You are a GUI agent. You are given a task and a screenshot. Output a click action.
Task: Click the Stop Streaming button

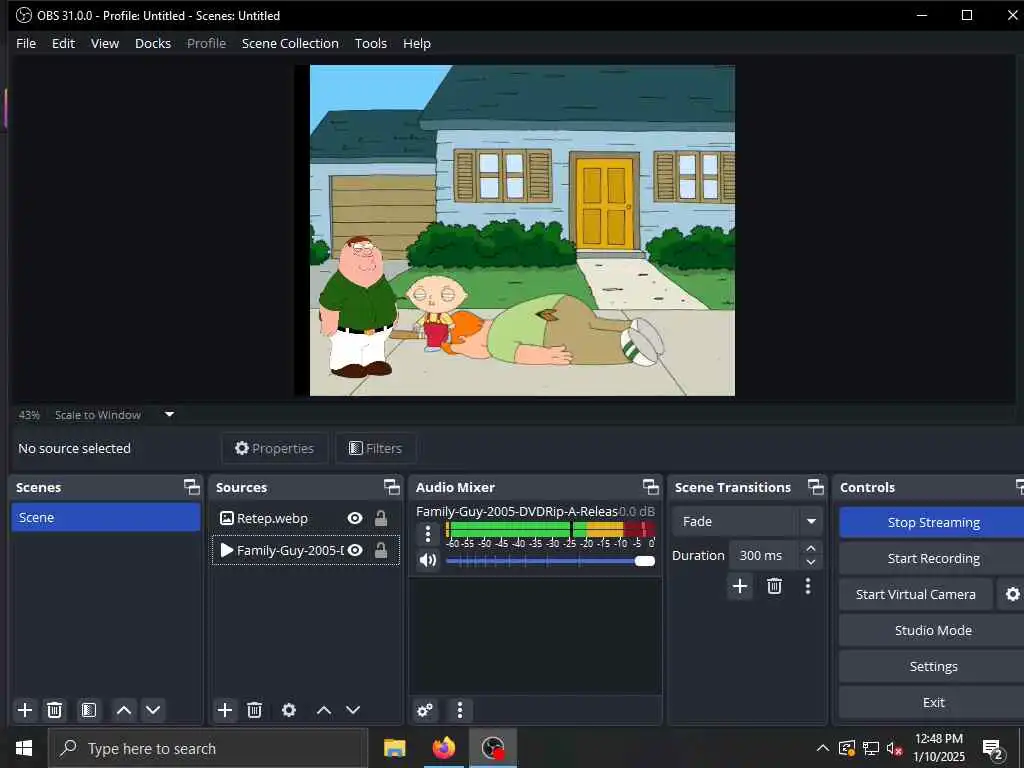[933, 522]
